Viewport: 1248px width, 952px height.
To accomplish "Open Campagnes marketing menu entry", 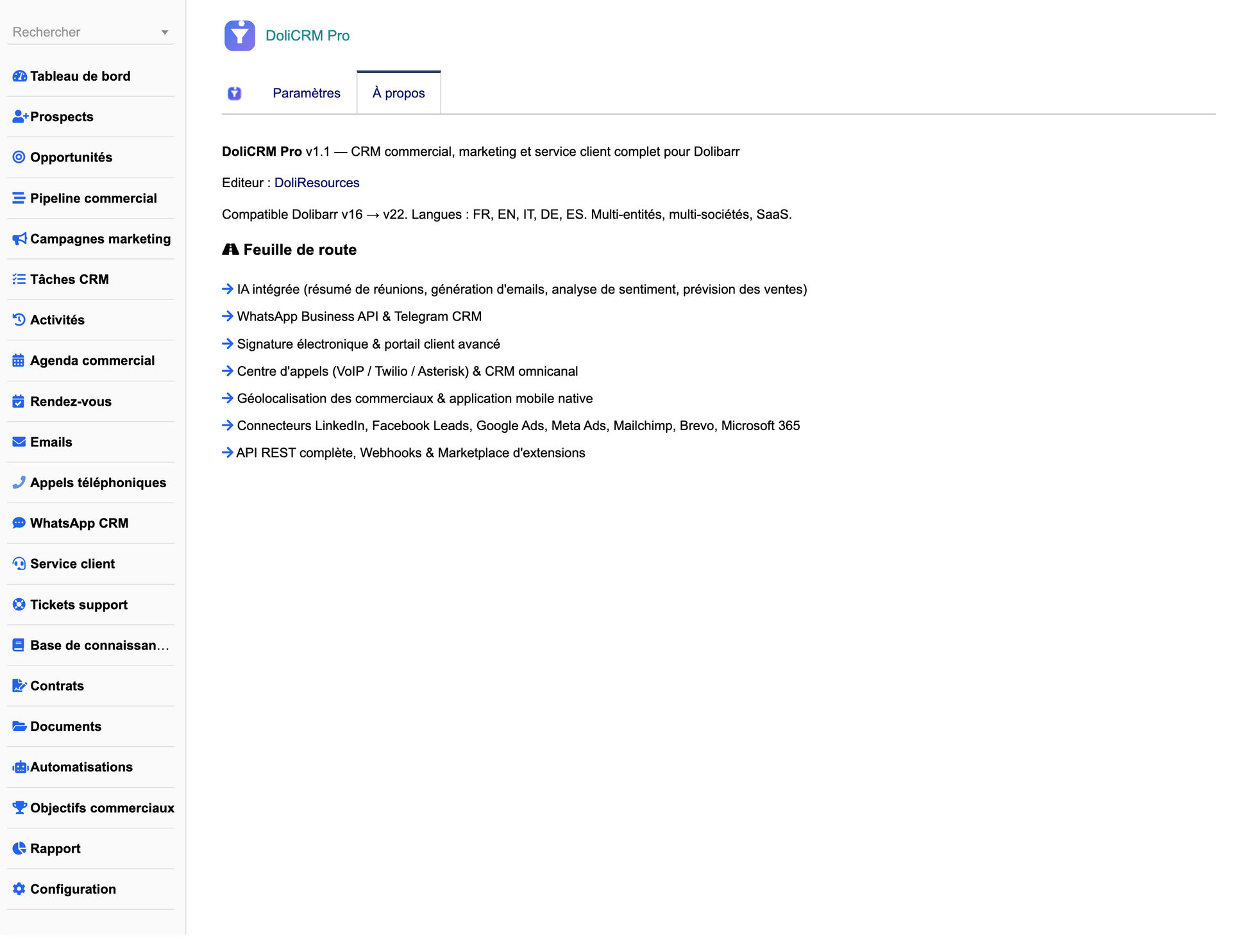I will click(x=101, y=238).
